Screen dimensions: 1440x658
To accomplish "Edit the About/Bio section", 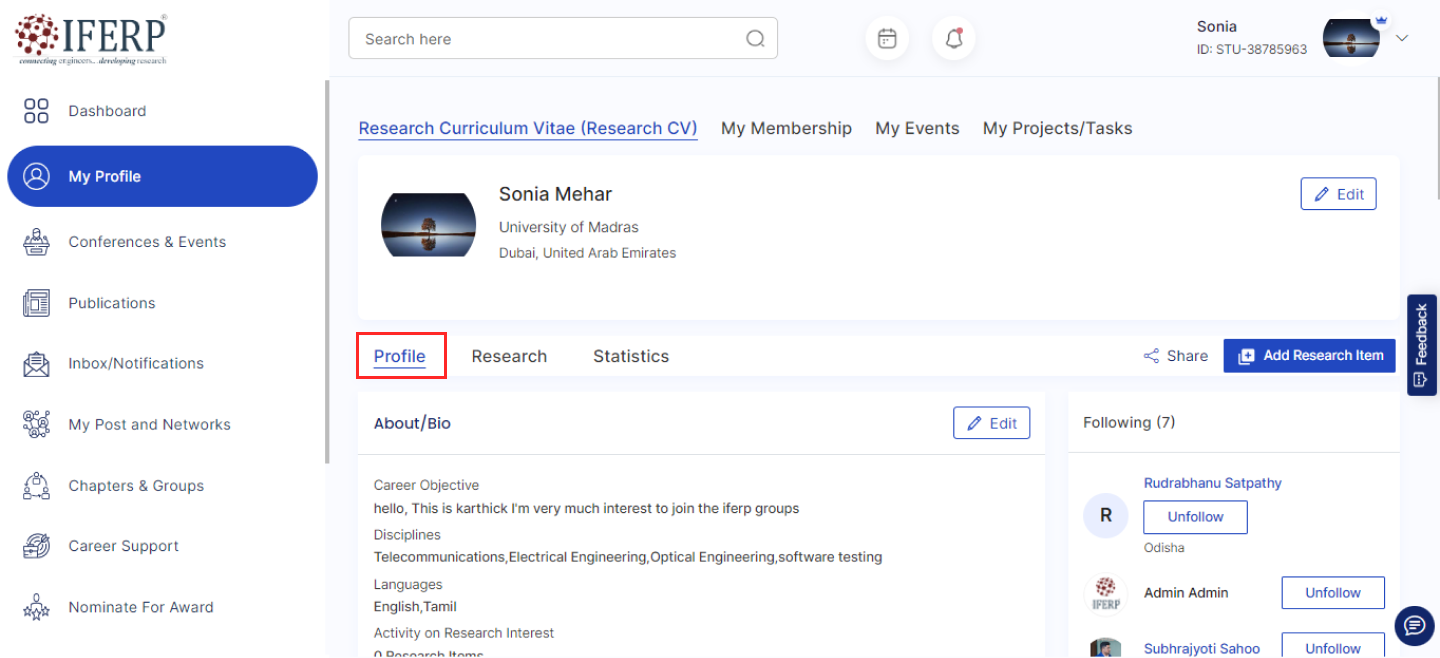I will 991,423.
